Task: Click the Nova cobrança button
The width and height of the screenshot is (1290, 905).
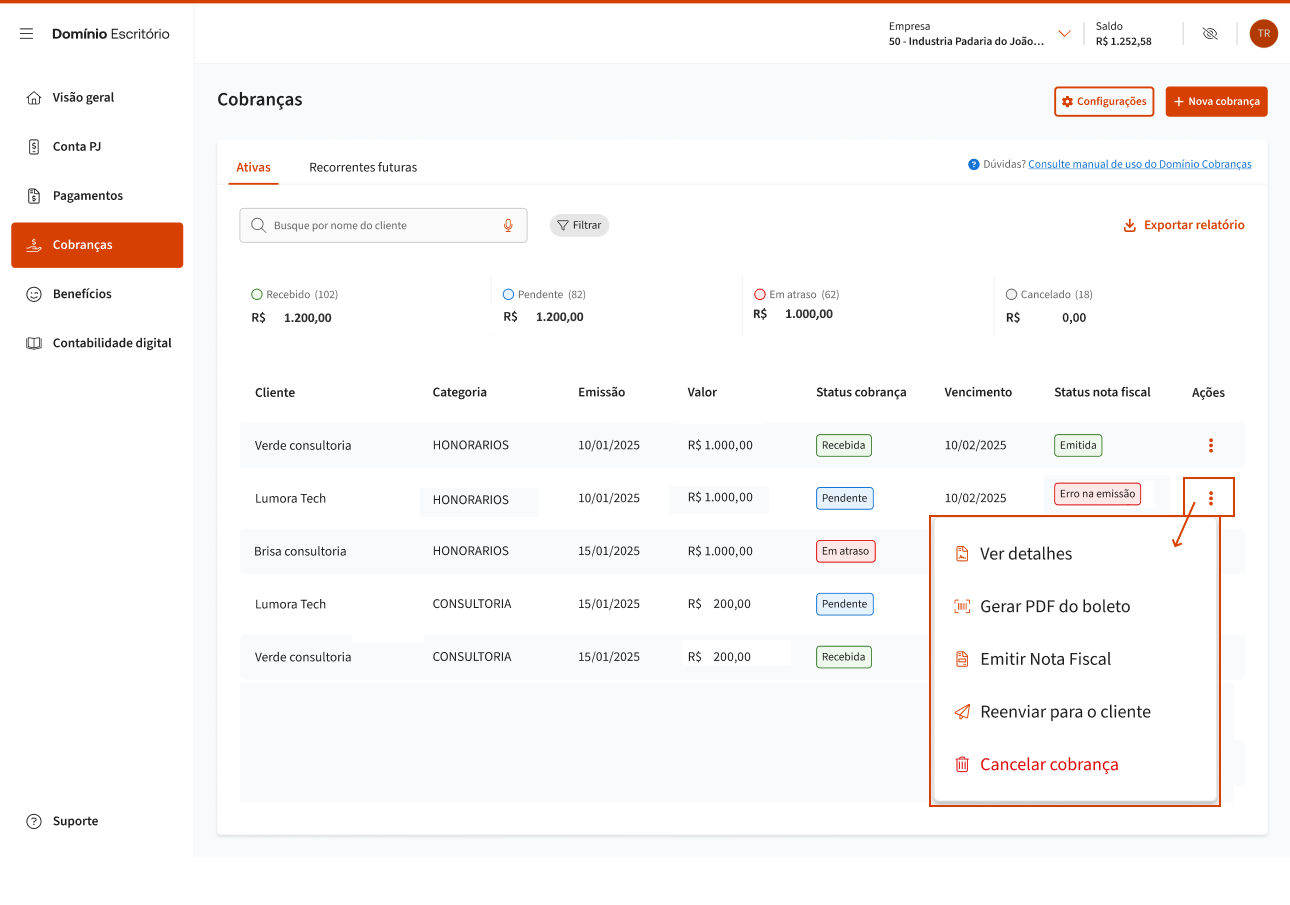Action: 1216,102
